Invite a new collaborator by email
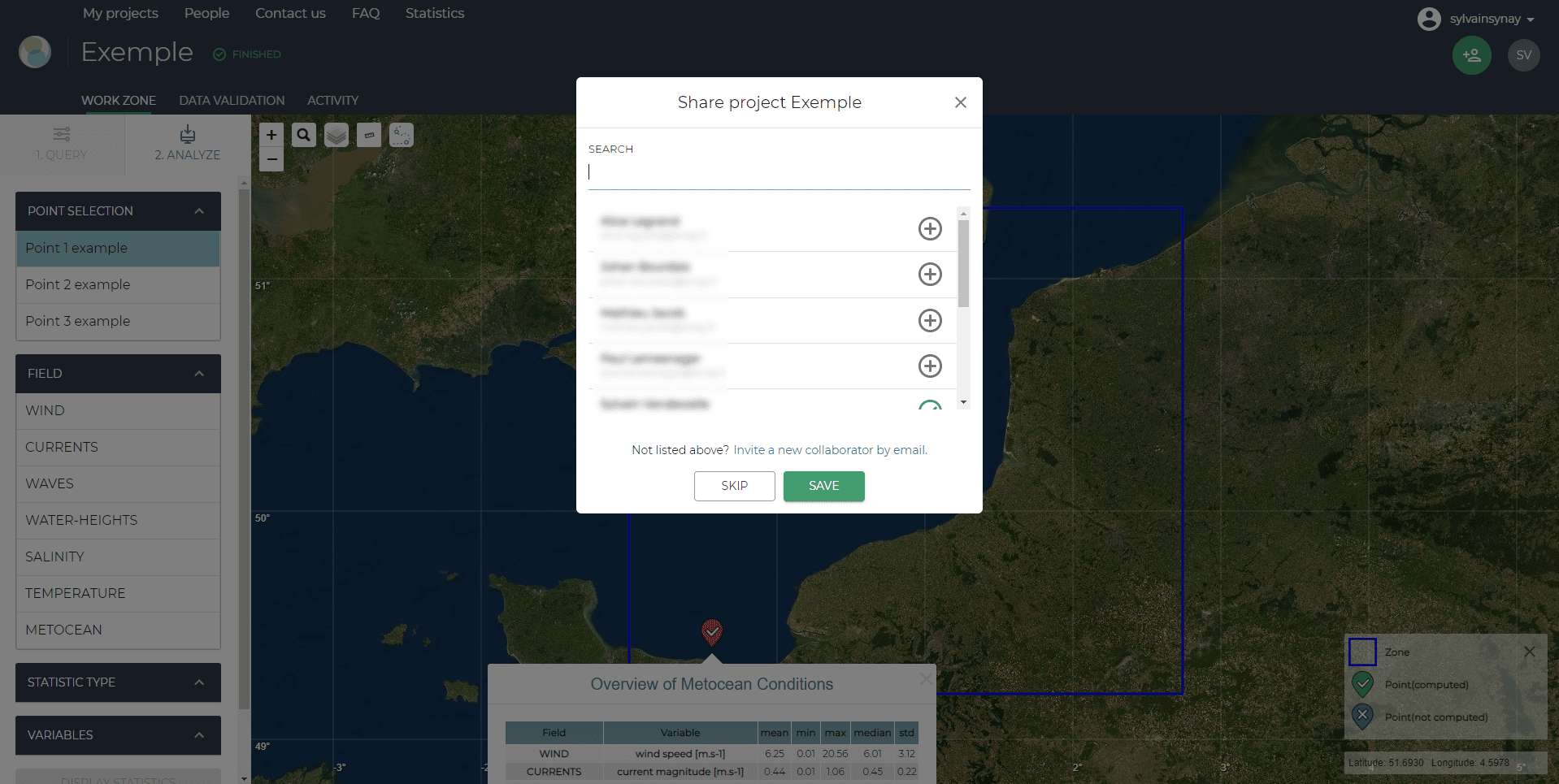The width and height of the screenshot is (1559, 784). tap(830, 450)
